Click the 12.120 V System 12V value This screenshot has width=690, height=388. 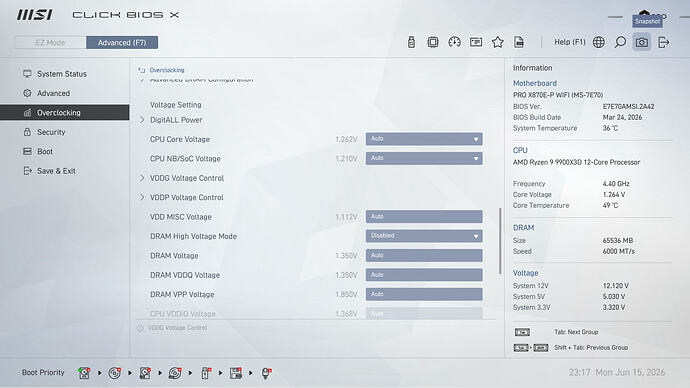tap(616, 286)
